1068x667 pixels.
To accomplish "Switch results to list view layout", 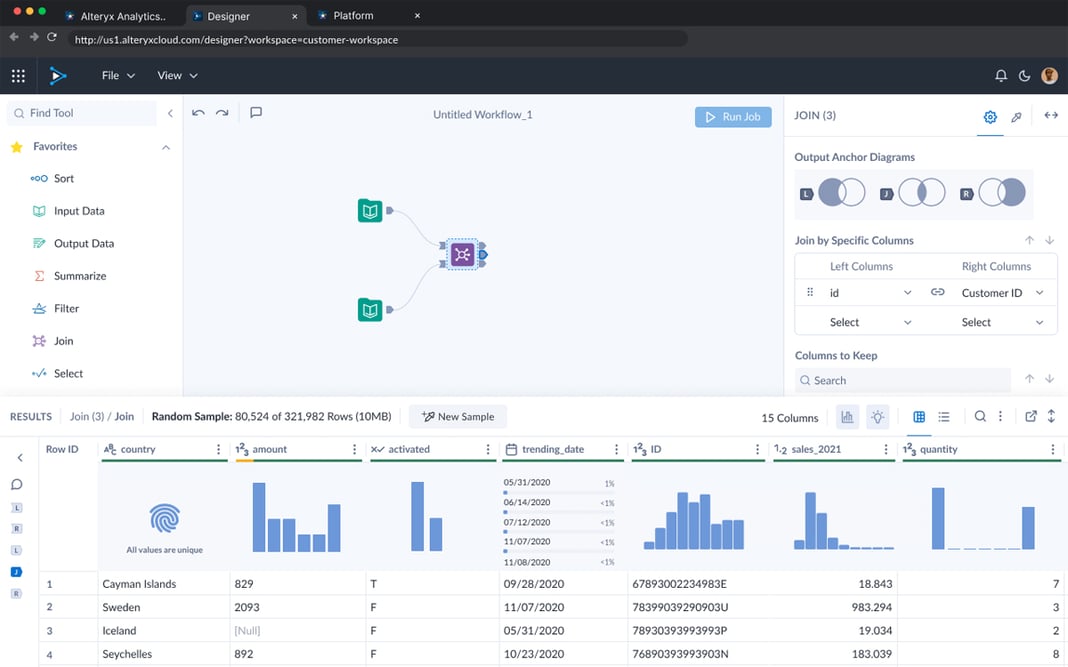I will [x=944, y=416].
